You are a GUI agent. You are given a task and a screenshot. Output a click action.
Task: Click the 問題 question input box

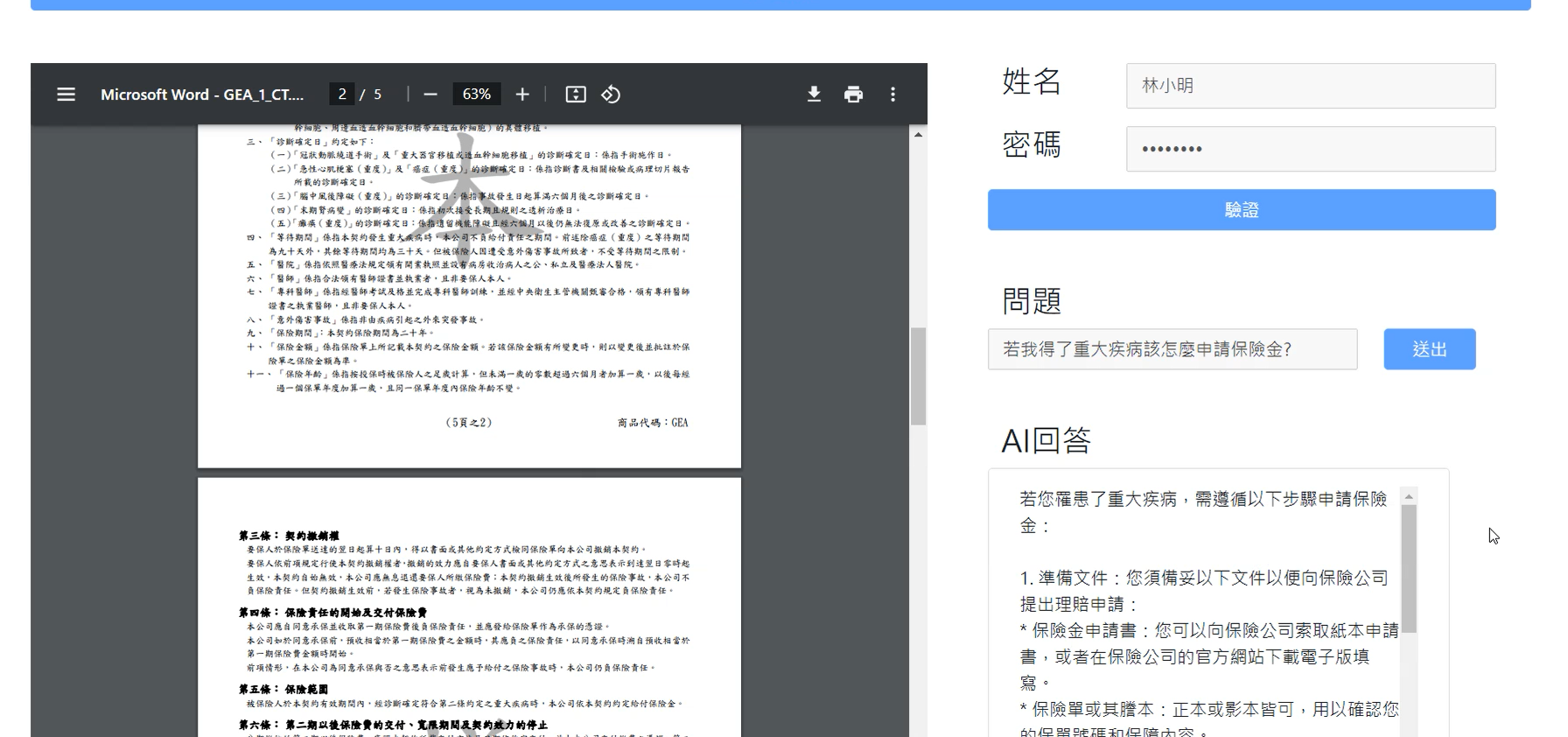(x=1172, y=349)
